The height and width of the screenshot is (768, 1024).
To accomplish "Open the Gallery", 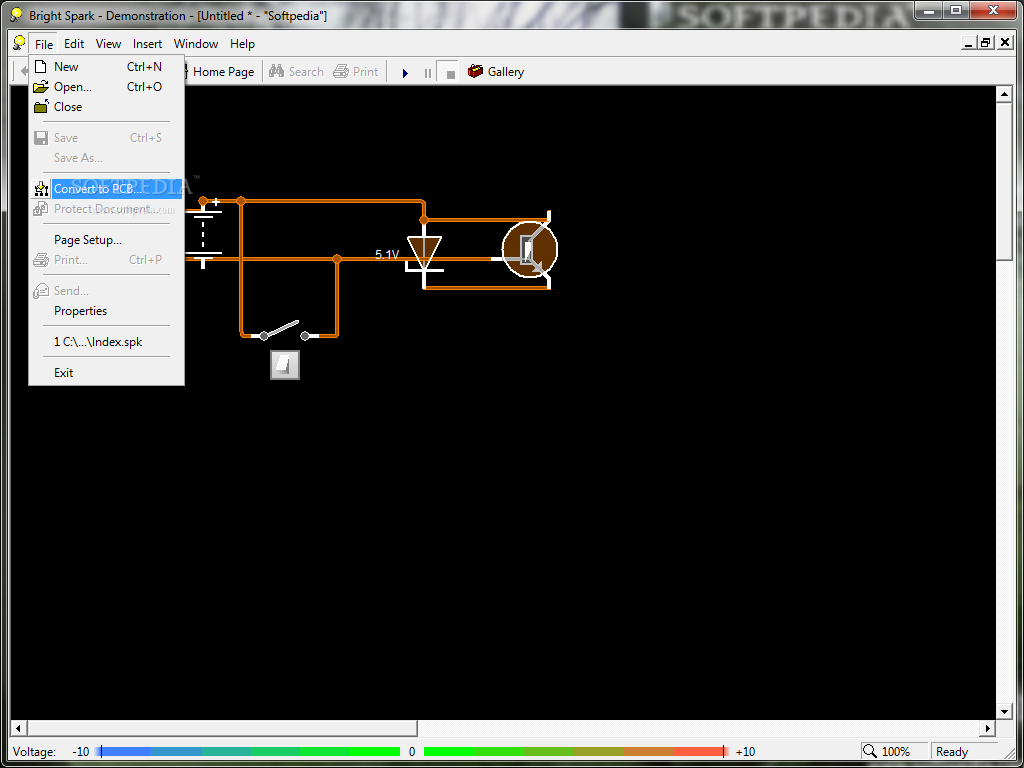I will pos(496,72).
